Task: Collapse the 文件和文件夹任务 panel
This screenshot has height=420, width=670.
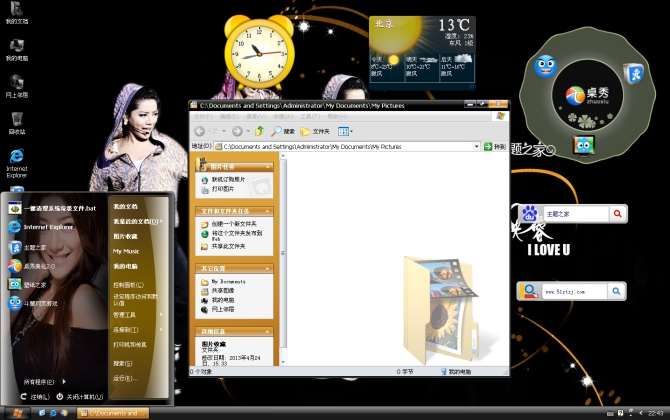Action: (268, 211)
